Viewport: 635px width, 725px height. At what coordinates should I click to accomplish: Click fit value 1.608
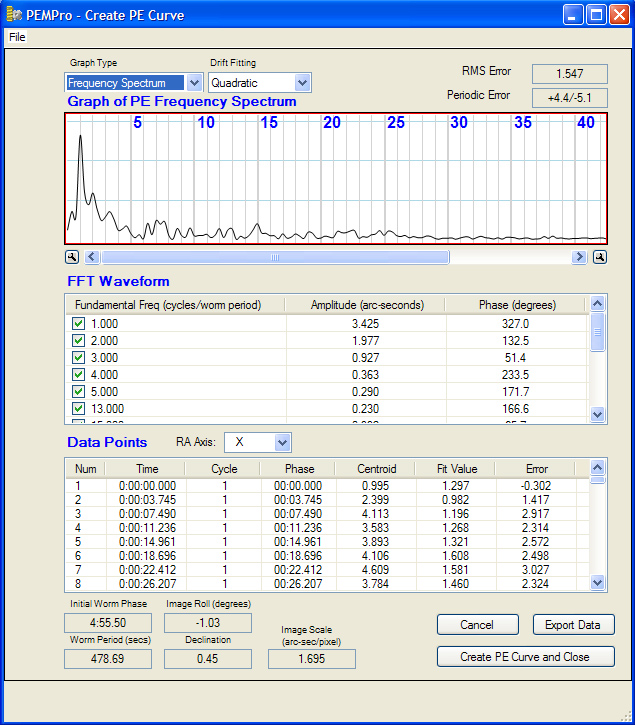456,556
